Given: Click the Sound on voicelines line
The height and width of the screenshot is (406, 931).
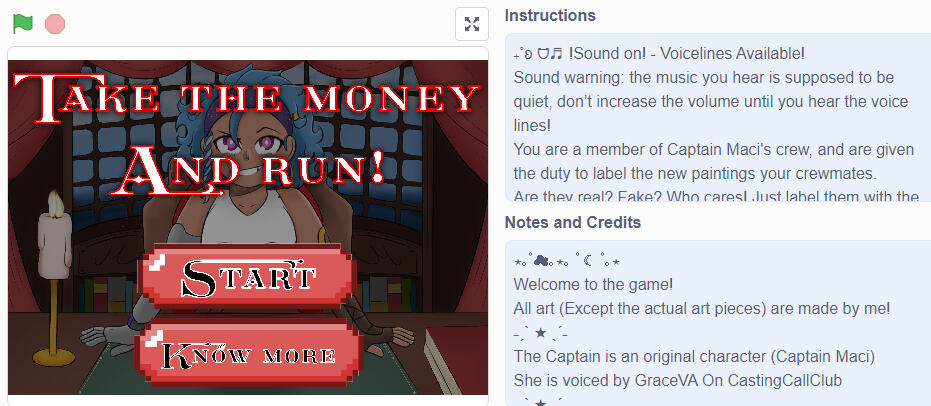Looking at the screenshot, I should click(659, 53).
